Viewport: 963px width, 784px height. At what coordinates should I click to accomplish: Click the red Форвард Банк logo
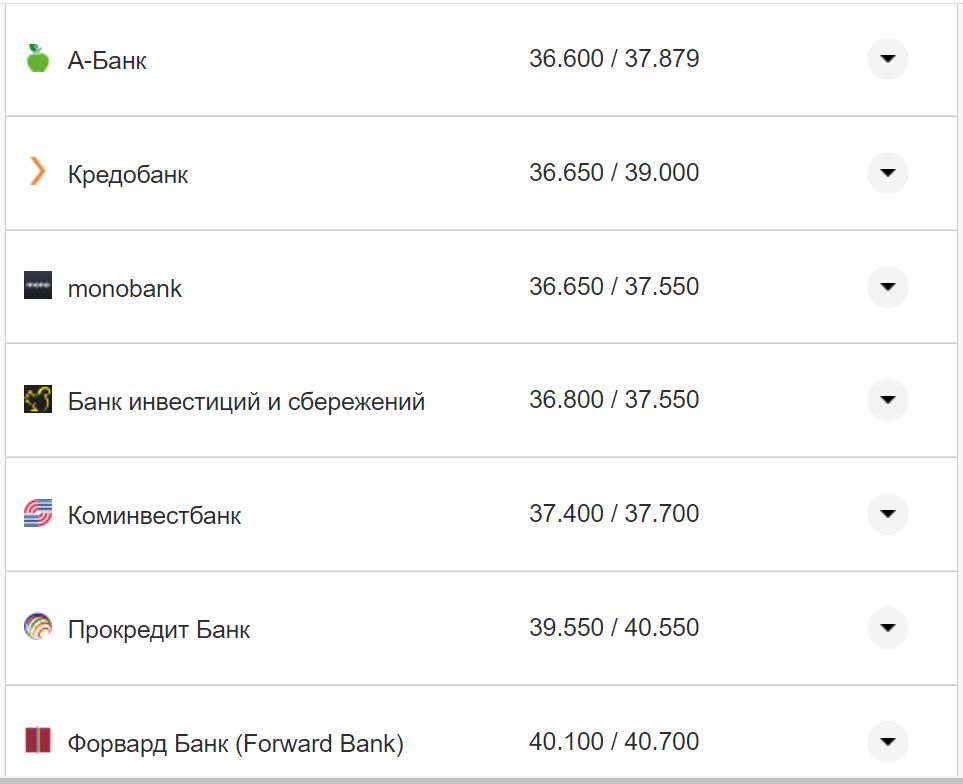[x=38, y=741]
